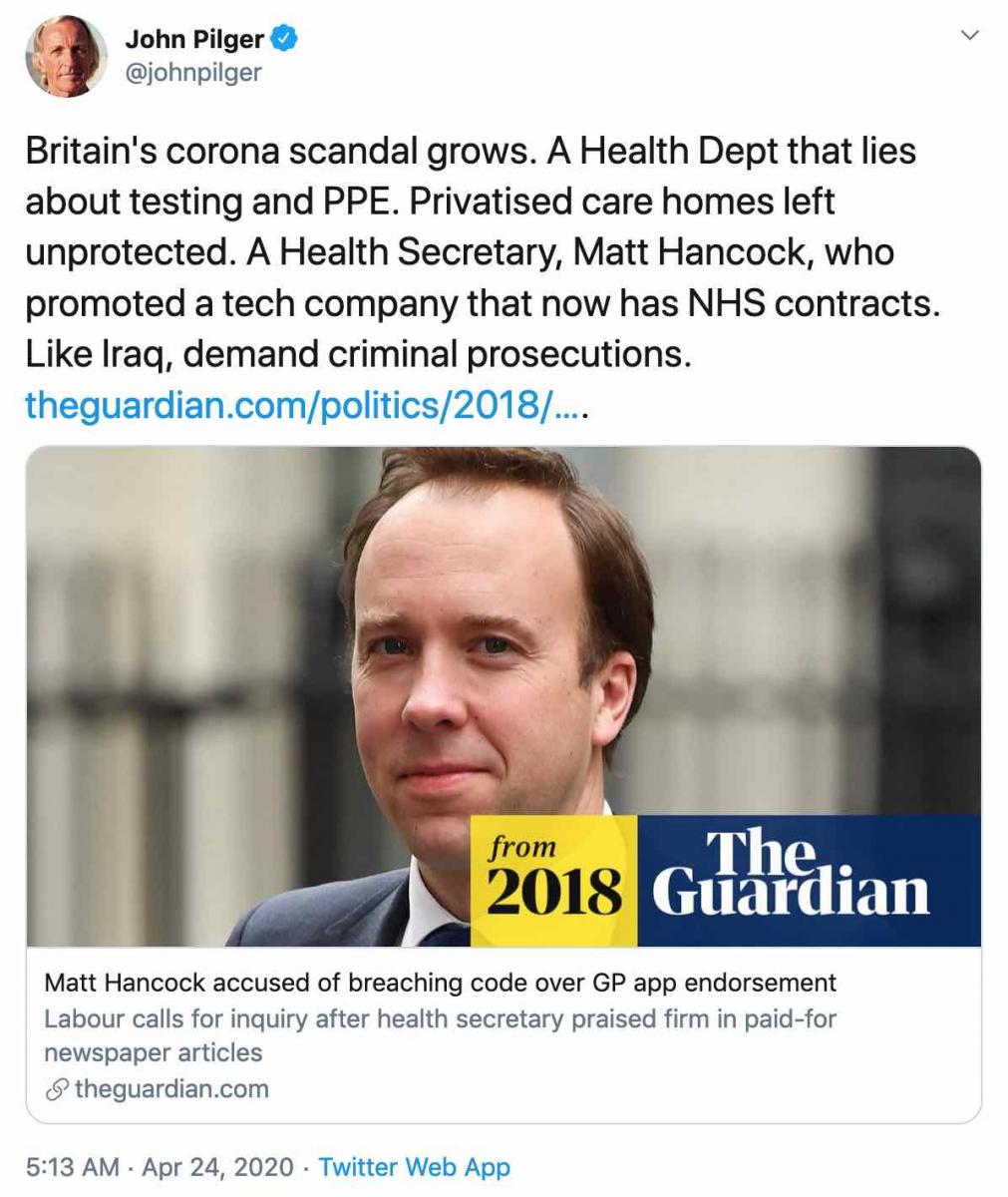Screen dimensions: 1008x1197
Task: Open the "5:13 AM" tweet timestamp
Action: point(72,1167)
